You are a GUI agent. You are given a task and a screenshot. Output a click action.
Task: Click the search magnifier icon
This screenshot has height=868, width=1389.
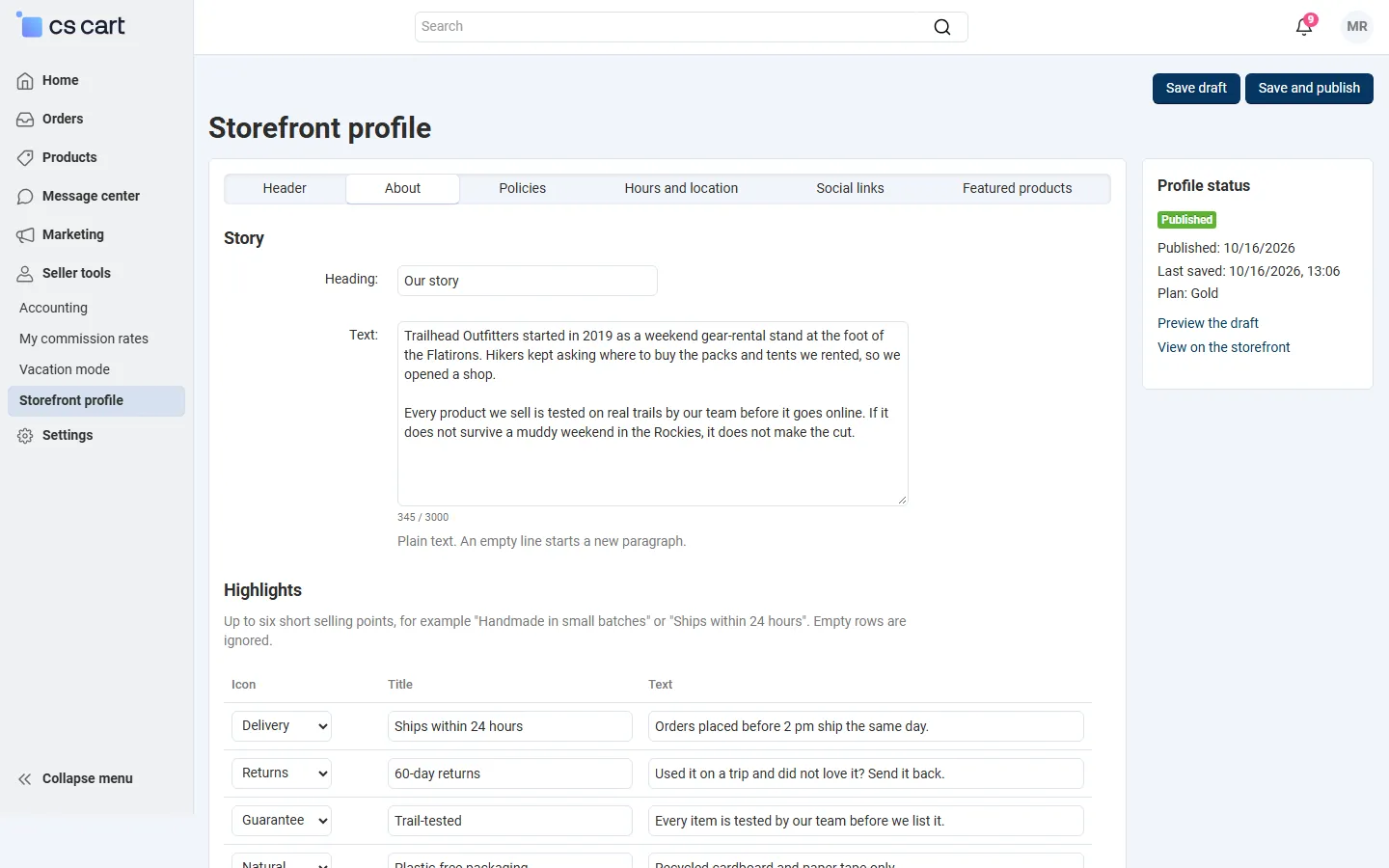point(942,27)
